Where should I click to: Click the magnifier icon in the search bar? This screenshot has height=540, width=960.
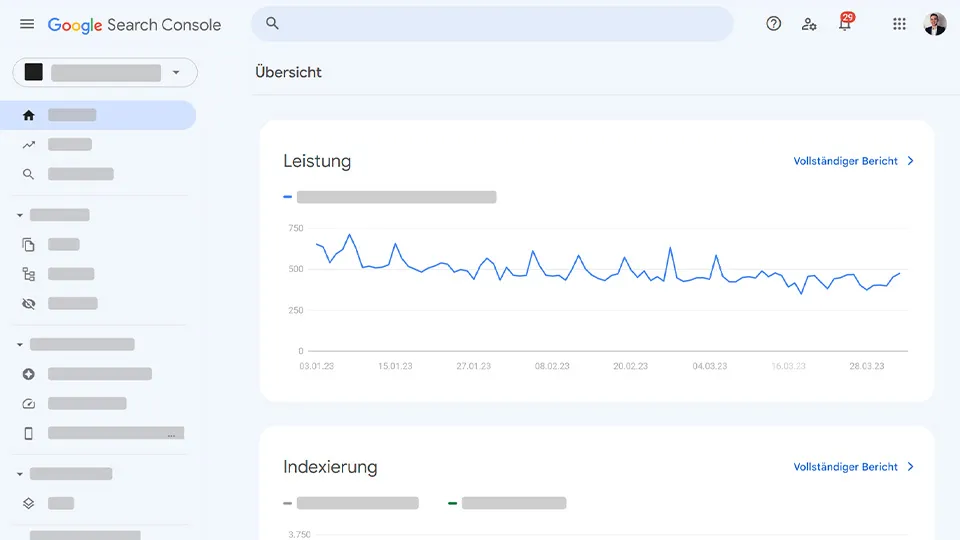pyautogui.click(x=272, y=23)
